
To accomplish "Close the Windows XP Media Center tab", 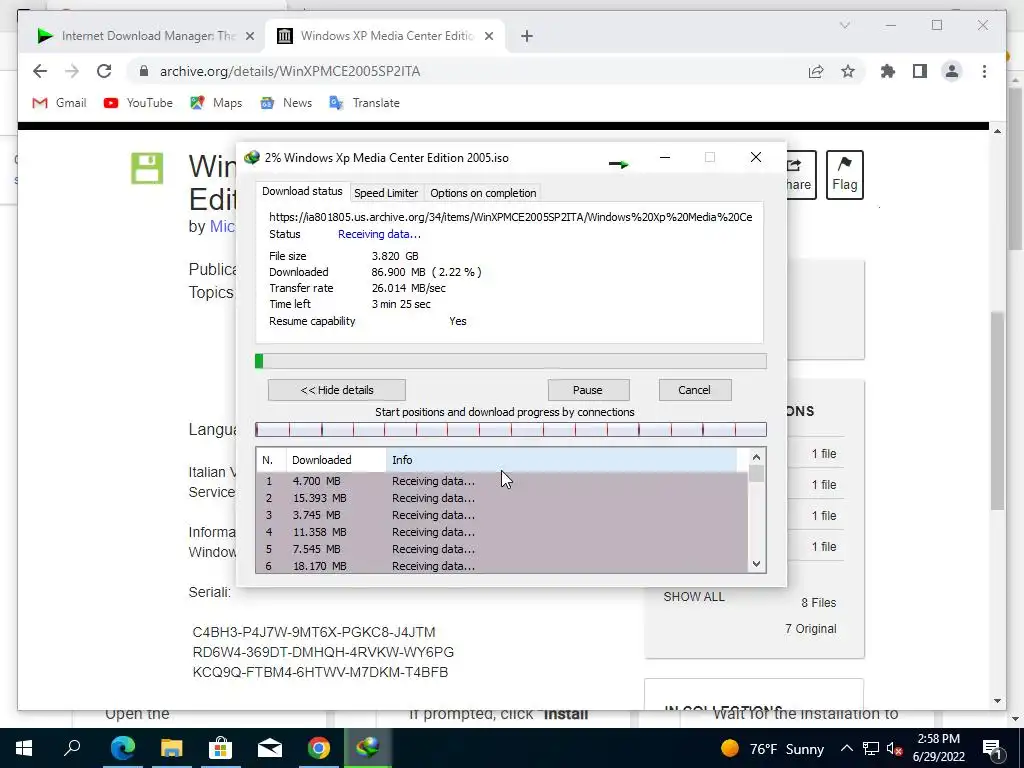I will [x=488, y=36].
